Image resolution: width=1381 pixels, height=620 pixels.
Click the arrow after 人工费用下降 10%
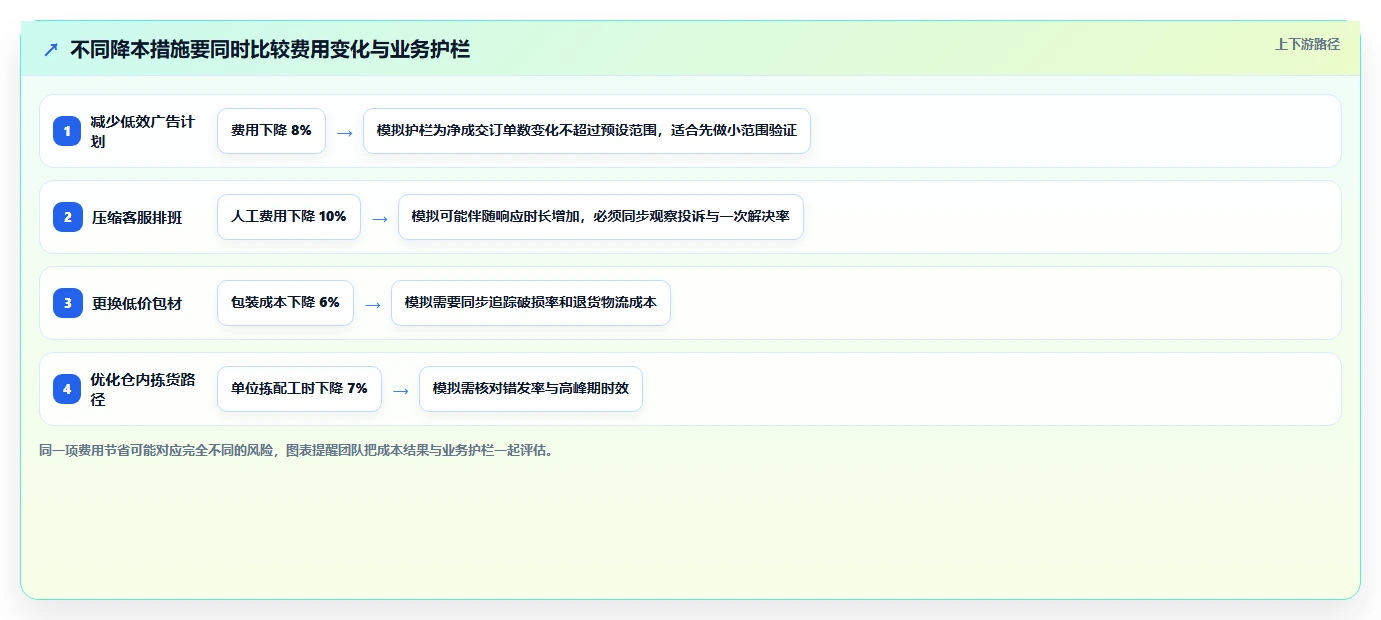coord(379,218)
